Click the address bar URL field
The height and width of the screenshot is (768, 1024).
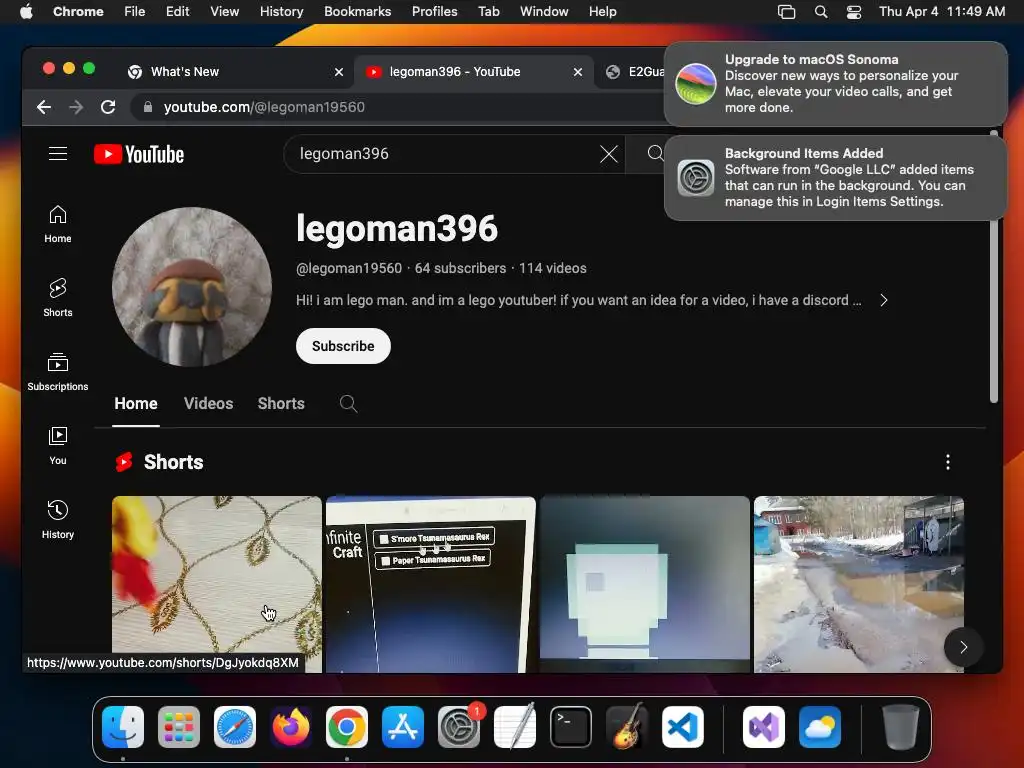coord(398,107)
